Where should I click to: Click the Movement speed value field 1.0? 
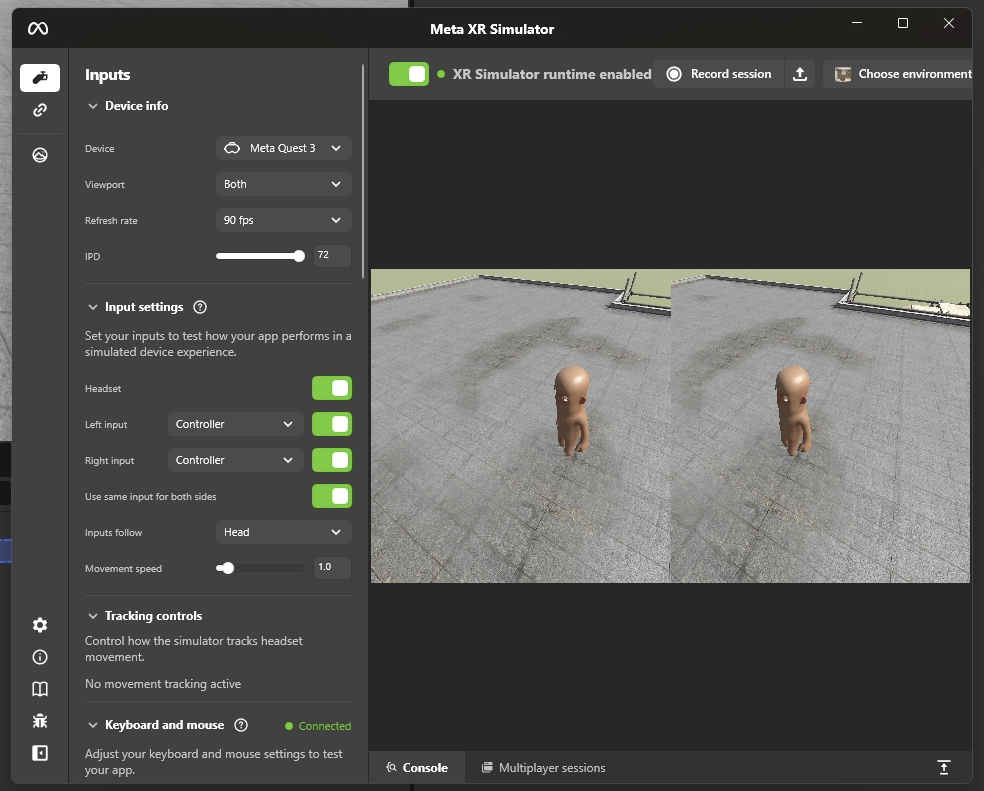[x=332, y=568]
